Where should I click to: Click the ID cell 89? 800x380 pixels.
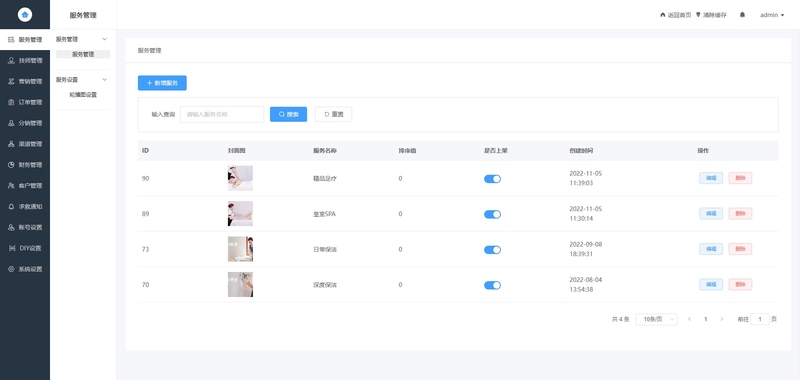click(x=145, y=214)
